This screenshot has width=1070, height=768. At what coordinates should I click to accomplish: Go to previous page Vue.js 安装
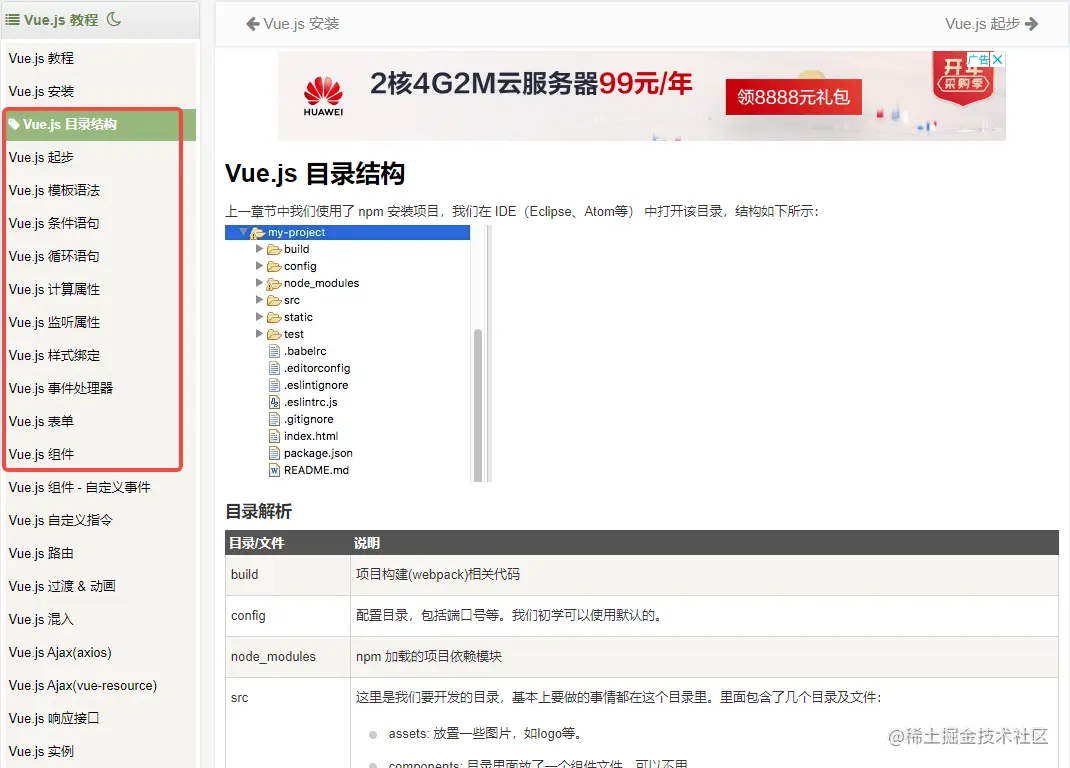(x=293, y=24)
